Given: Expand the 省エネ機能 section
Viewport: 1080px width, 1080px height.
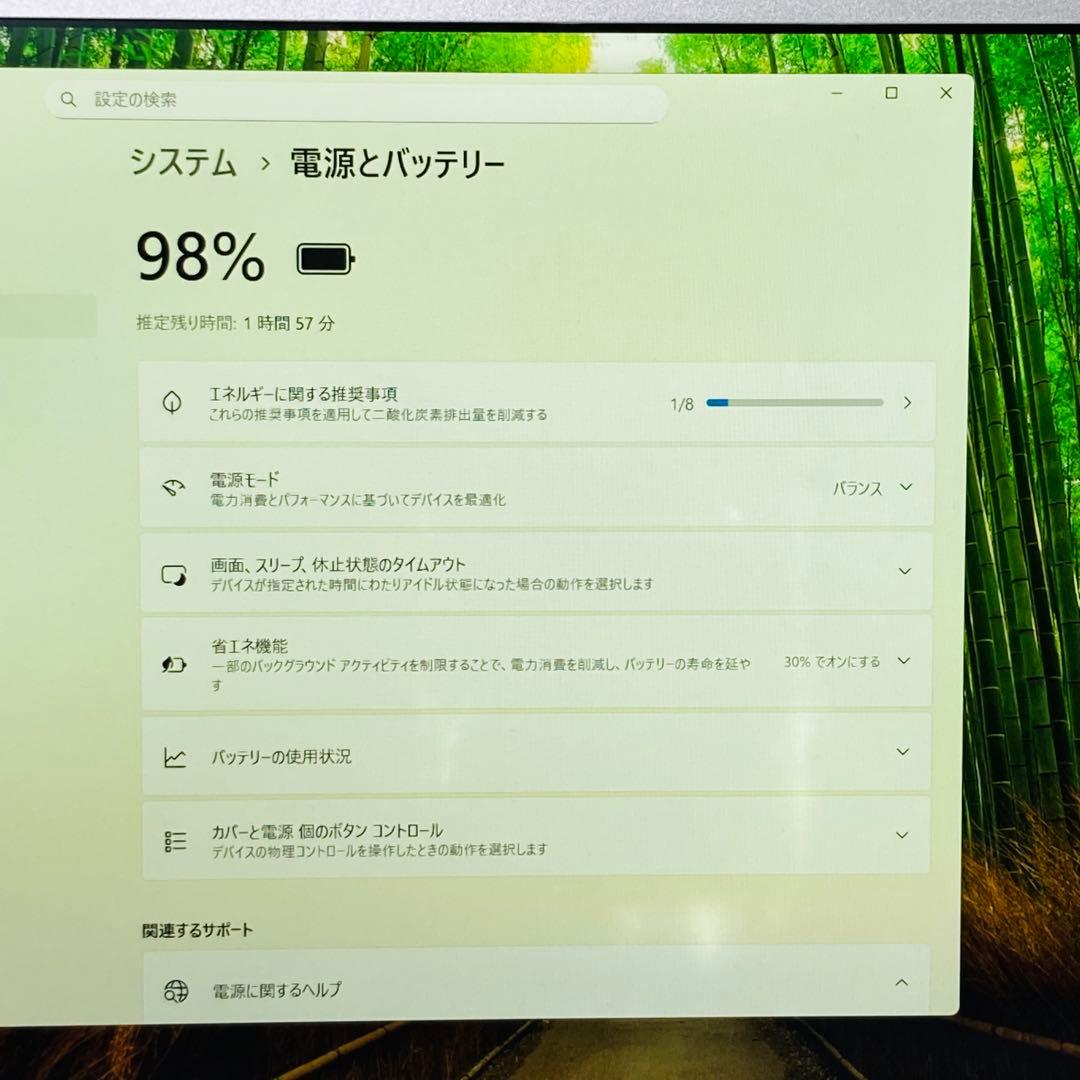Looking at the screenshot, I should [903, 661].
